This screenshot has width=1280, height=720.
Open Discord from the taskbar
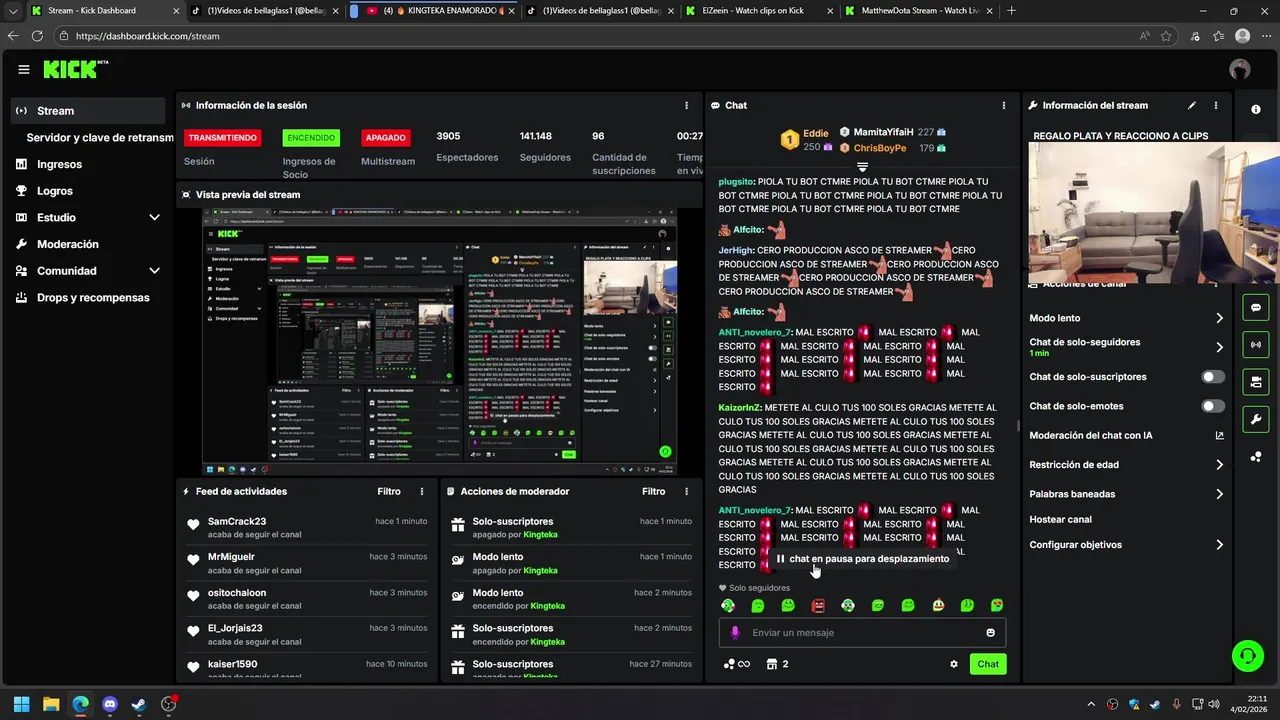click(110, 704)
